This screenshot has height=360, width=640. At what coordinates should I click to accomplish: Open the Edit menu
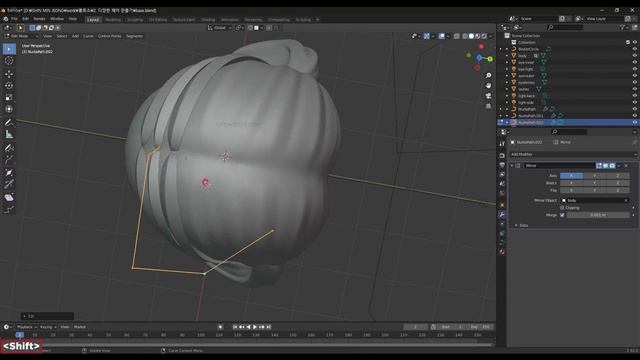(x=25, y=19)
